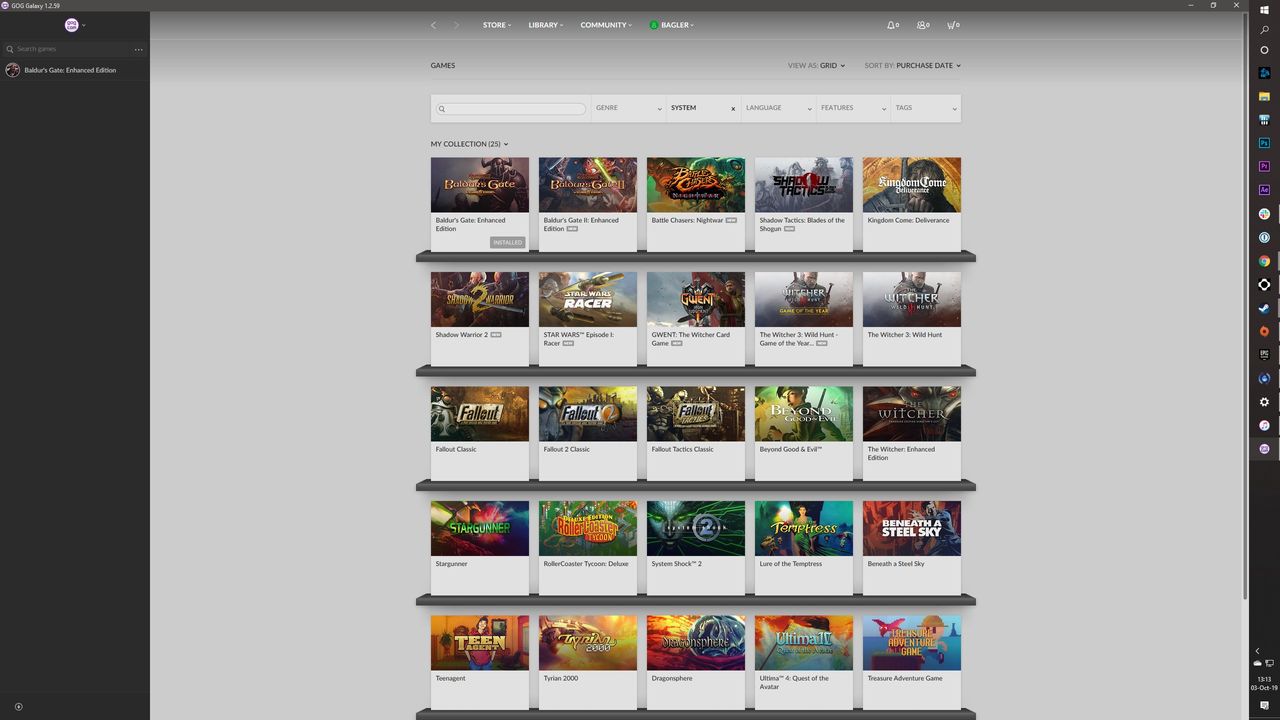
Task: Click the GOG logo in the sidebar
Action: (x=71, y=25)
